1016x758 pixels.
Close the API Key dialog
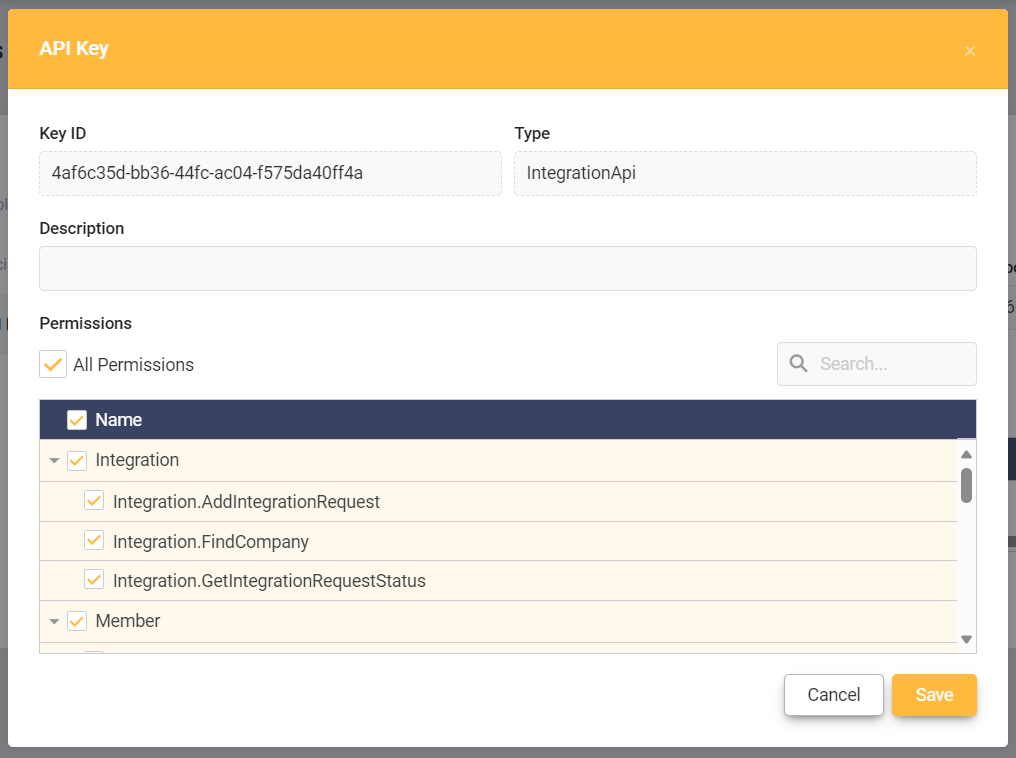(x=969, y=50)
